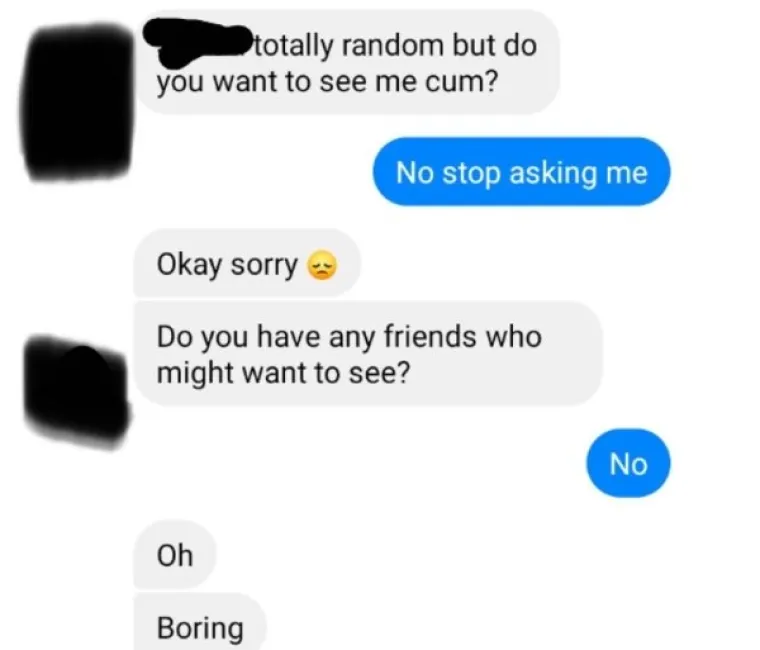Tap the 'Do you have any friends' message
The width and height of the screenshot is (760, 650).
pos(368,353)
